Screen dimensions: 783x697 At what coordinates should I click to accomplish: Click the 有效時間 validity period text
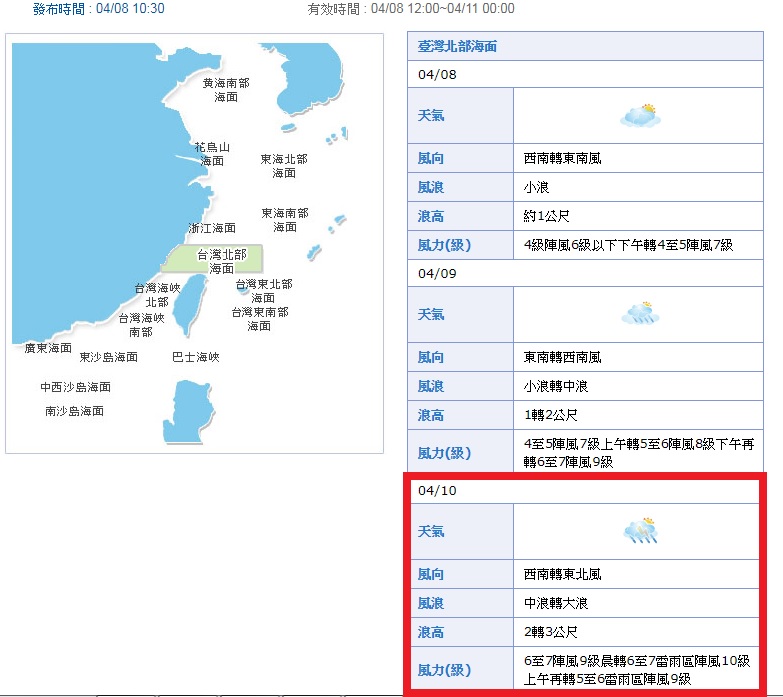pyautogui.click(x=411, y=8)
